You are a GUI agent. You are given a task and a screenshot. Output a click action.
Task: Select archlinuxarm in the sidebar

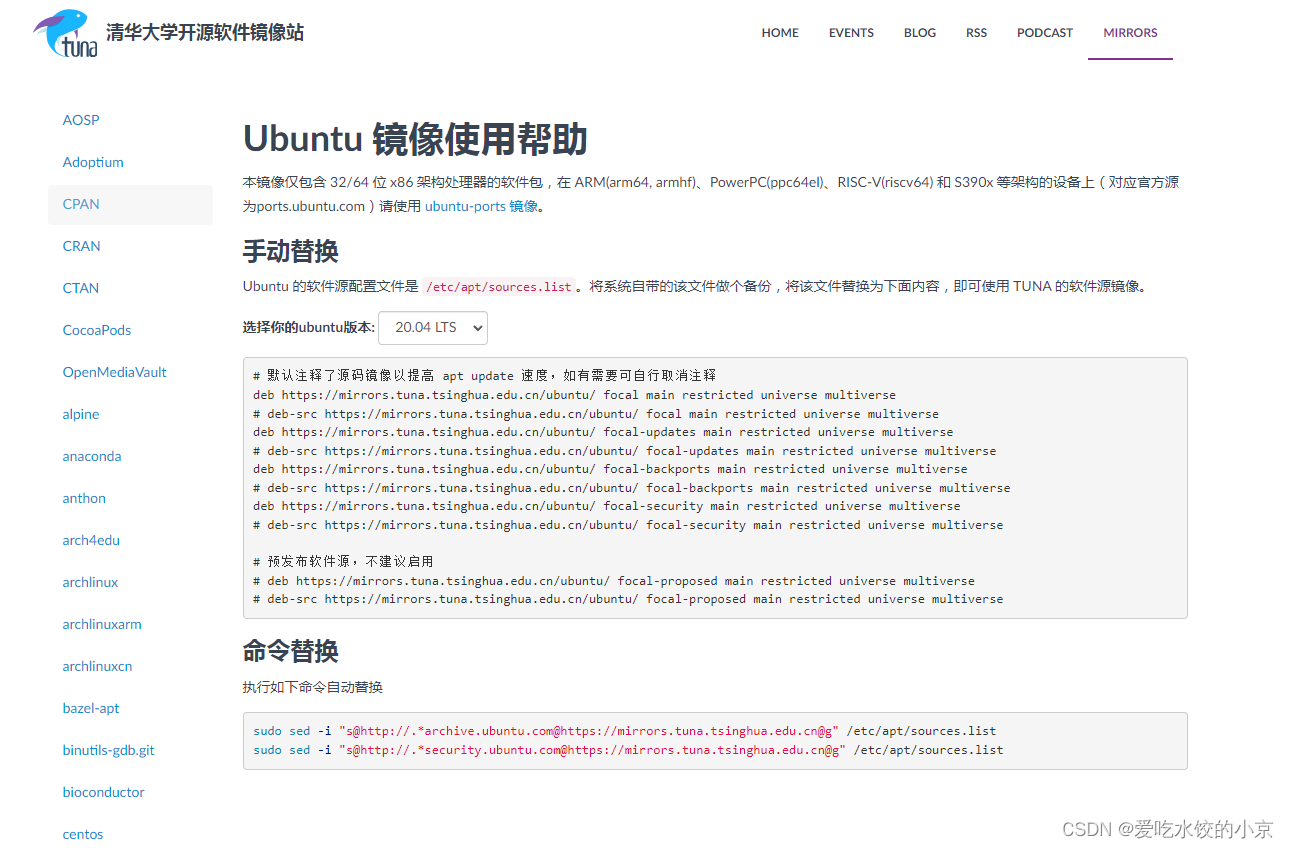click(102, 624)
